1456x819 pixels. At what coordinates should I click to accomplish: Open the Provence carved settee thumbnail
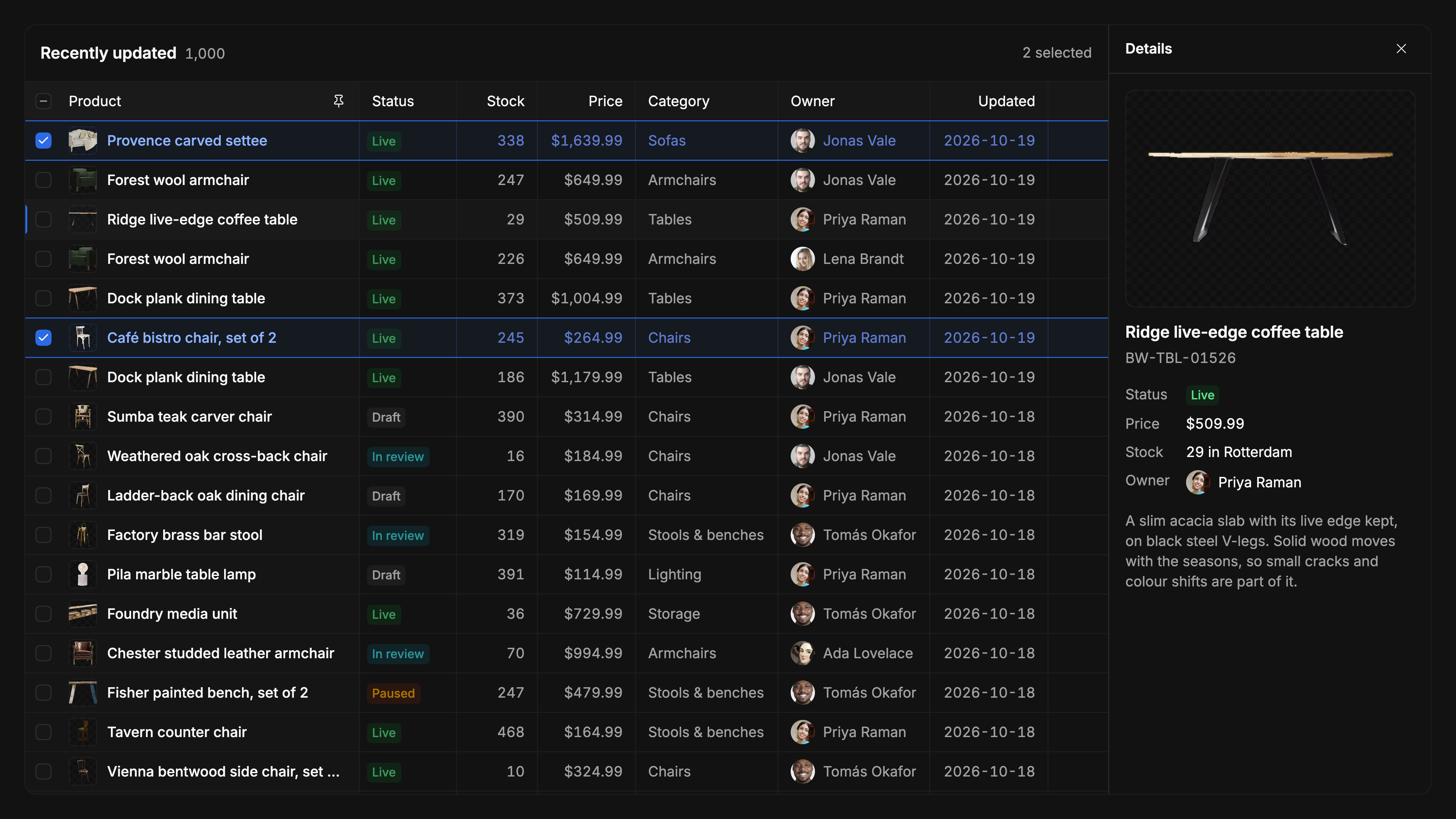coord(83,141)
